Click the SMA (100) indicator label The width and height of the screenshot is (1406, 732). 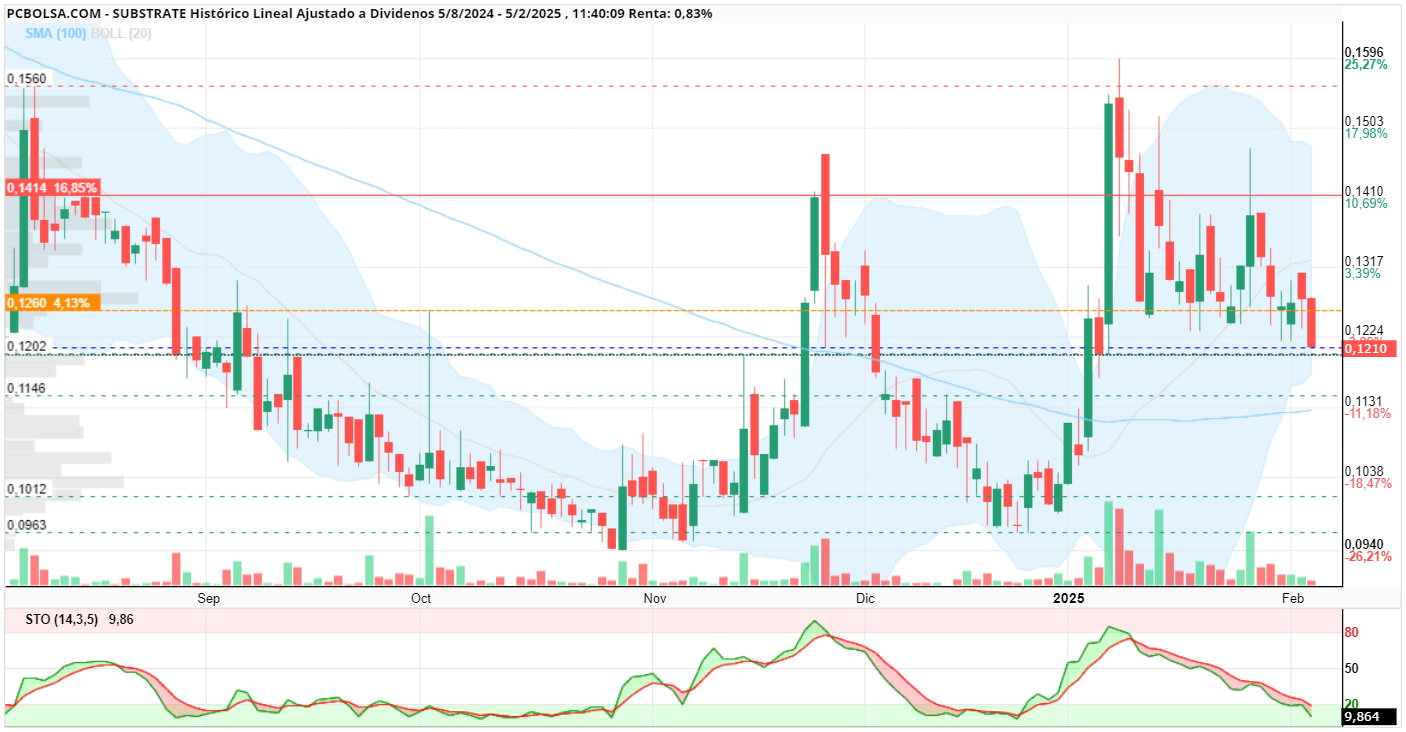point(57,32)
